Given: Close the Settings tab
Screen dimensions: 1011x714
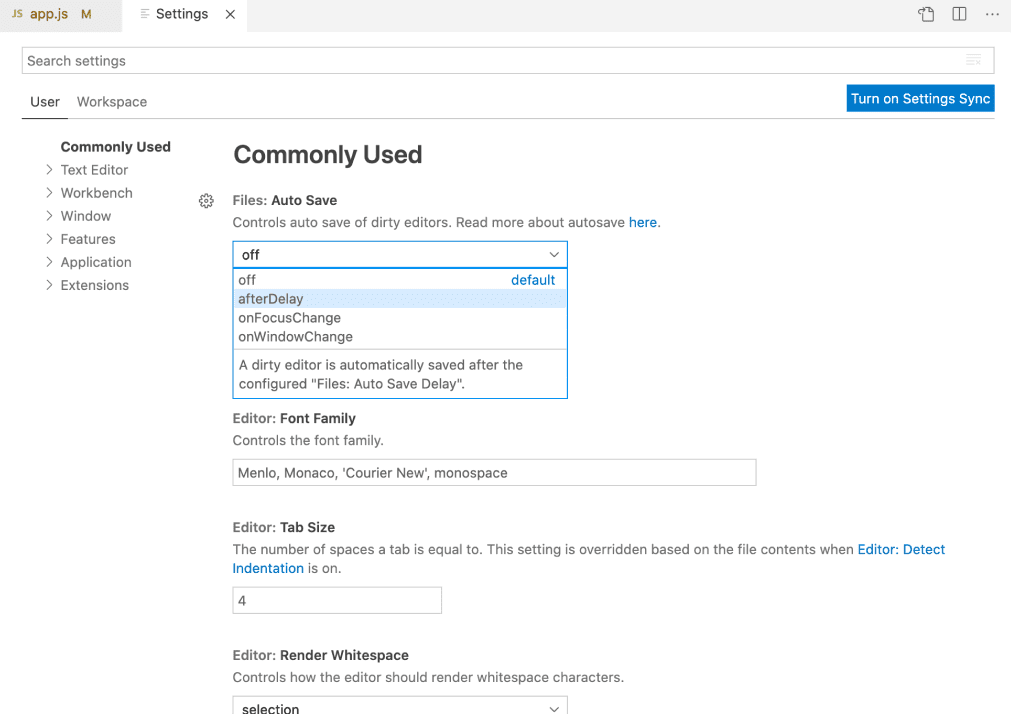Looking at the screenshot, I should tap(231, 15).
